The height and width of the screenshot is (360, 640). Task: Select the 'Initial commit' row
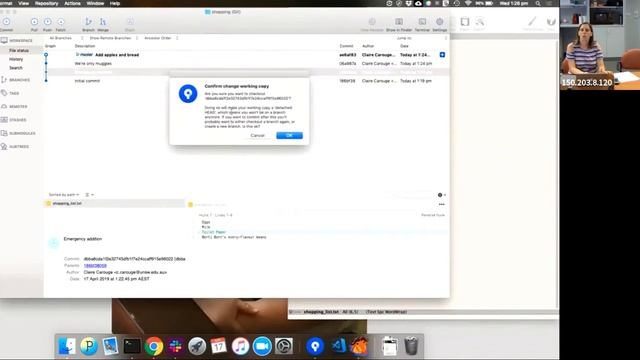[x=247, y=81]
